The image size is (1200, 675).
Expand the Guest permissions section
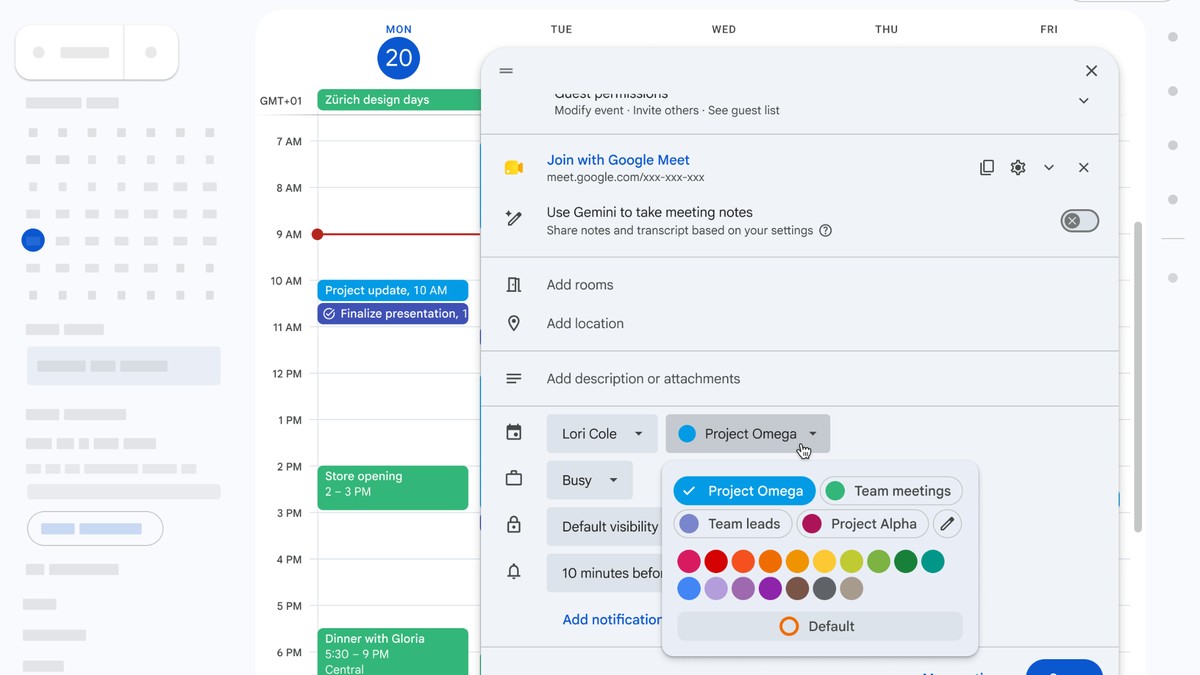click(1083, 101)
